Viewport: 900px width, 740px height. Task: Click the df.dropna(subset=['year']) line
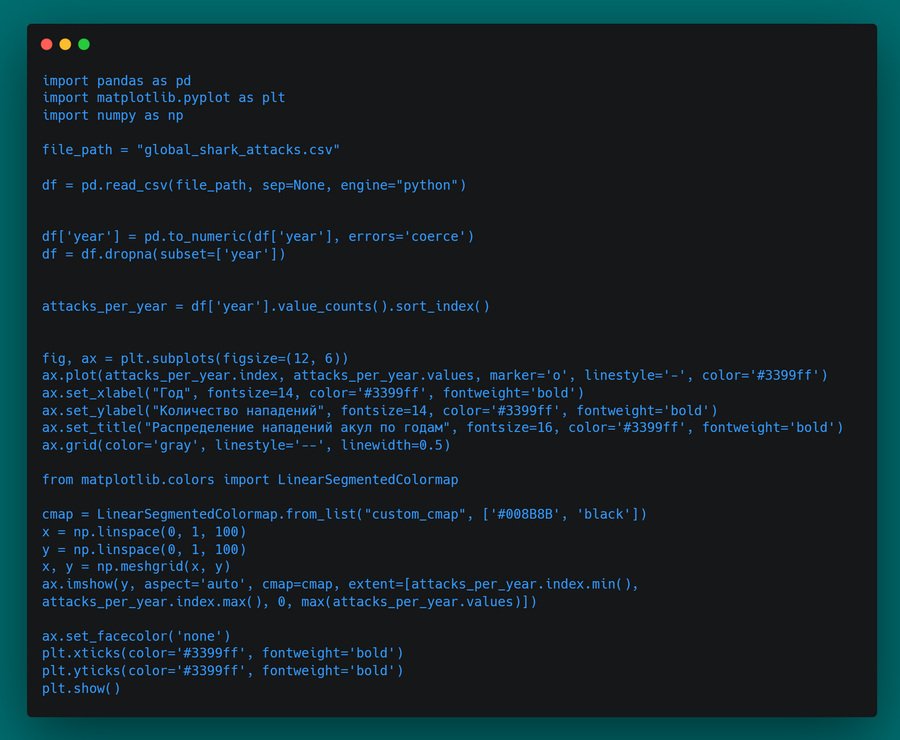pos(164,254)
